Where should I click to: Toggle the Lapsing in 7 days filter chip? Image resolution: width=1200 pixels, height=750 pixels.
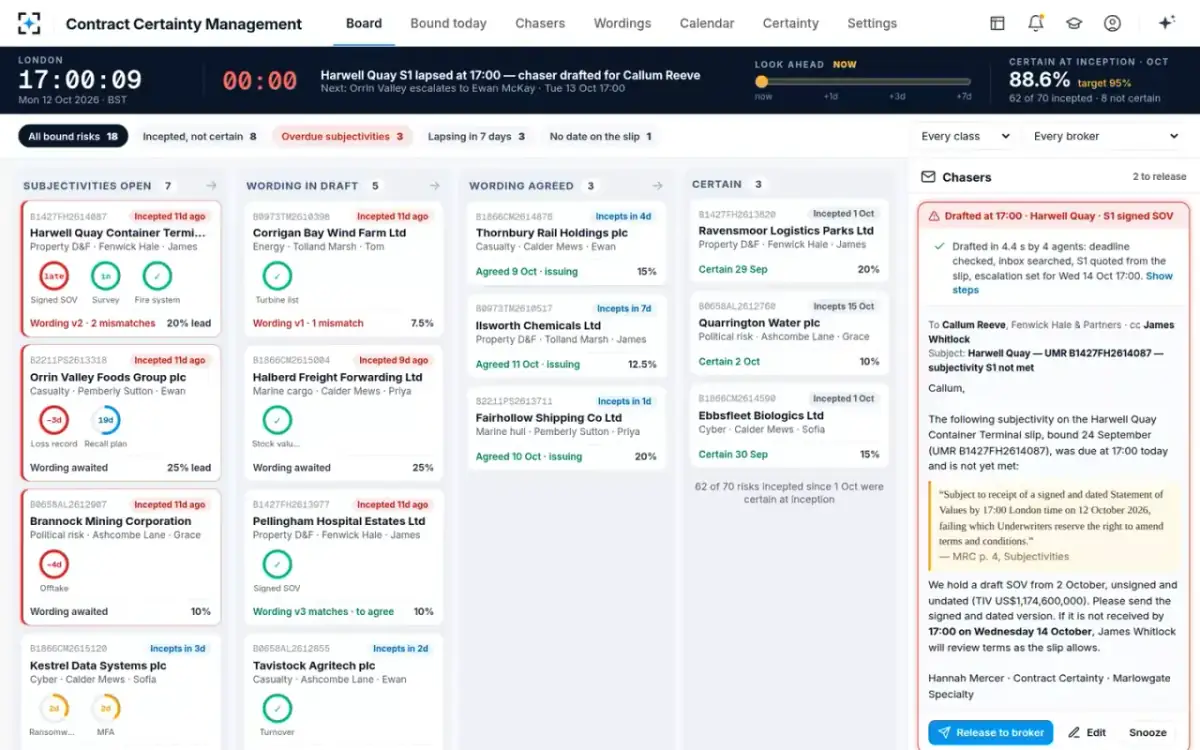click(x=476, y=136)
